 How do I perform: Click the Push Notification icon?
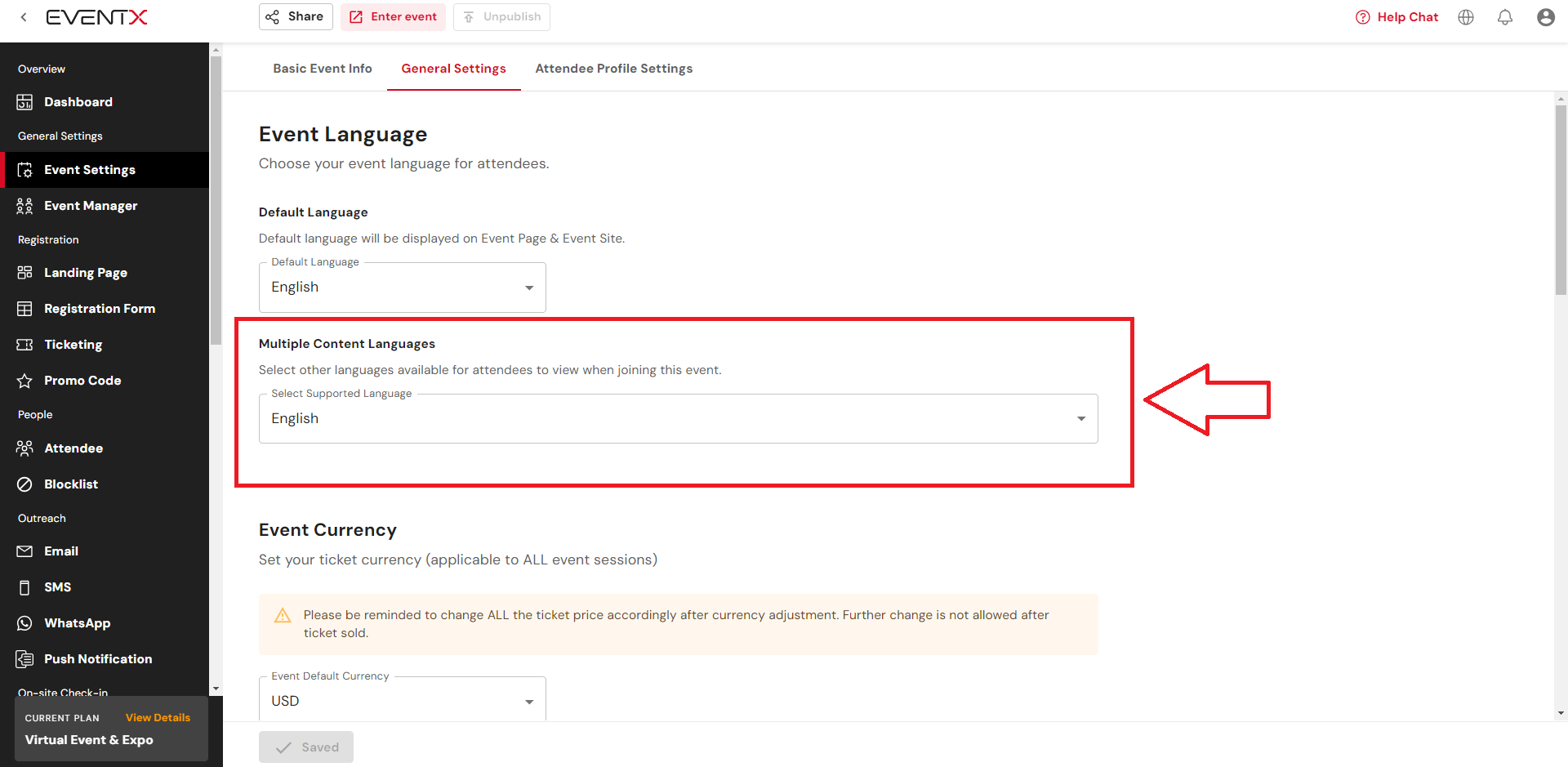click(x=24, y=659)
